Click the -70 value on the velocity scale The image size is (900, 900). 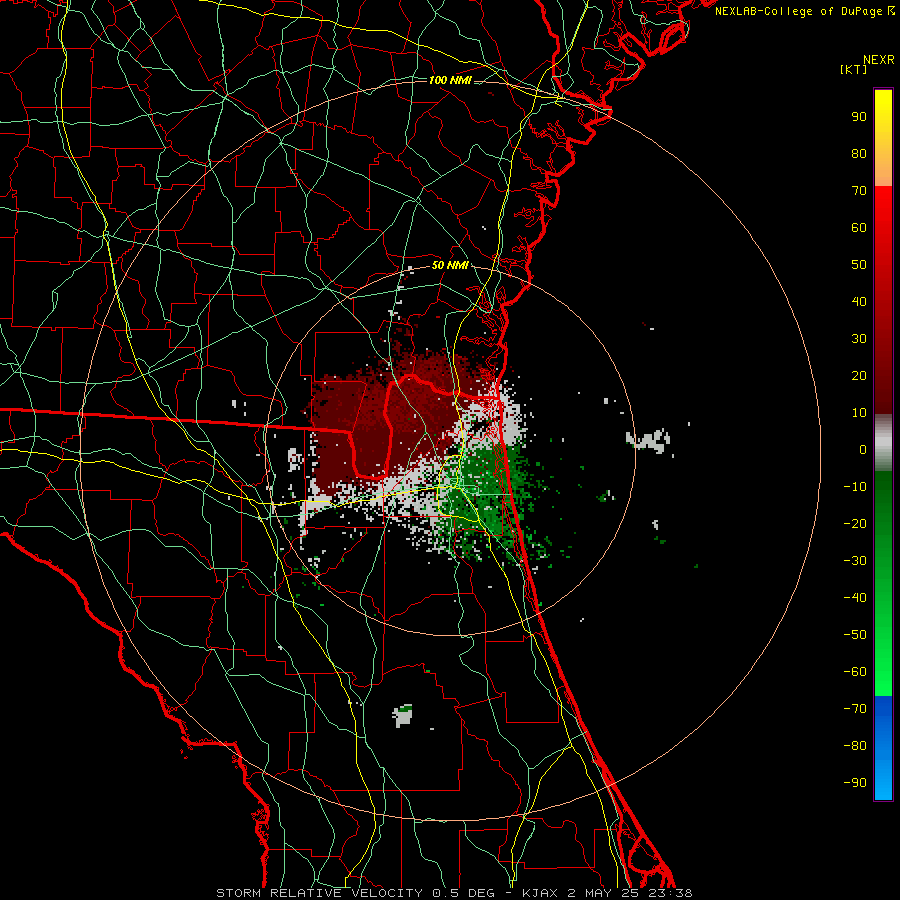[x=855, y=709]
